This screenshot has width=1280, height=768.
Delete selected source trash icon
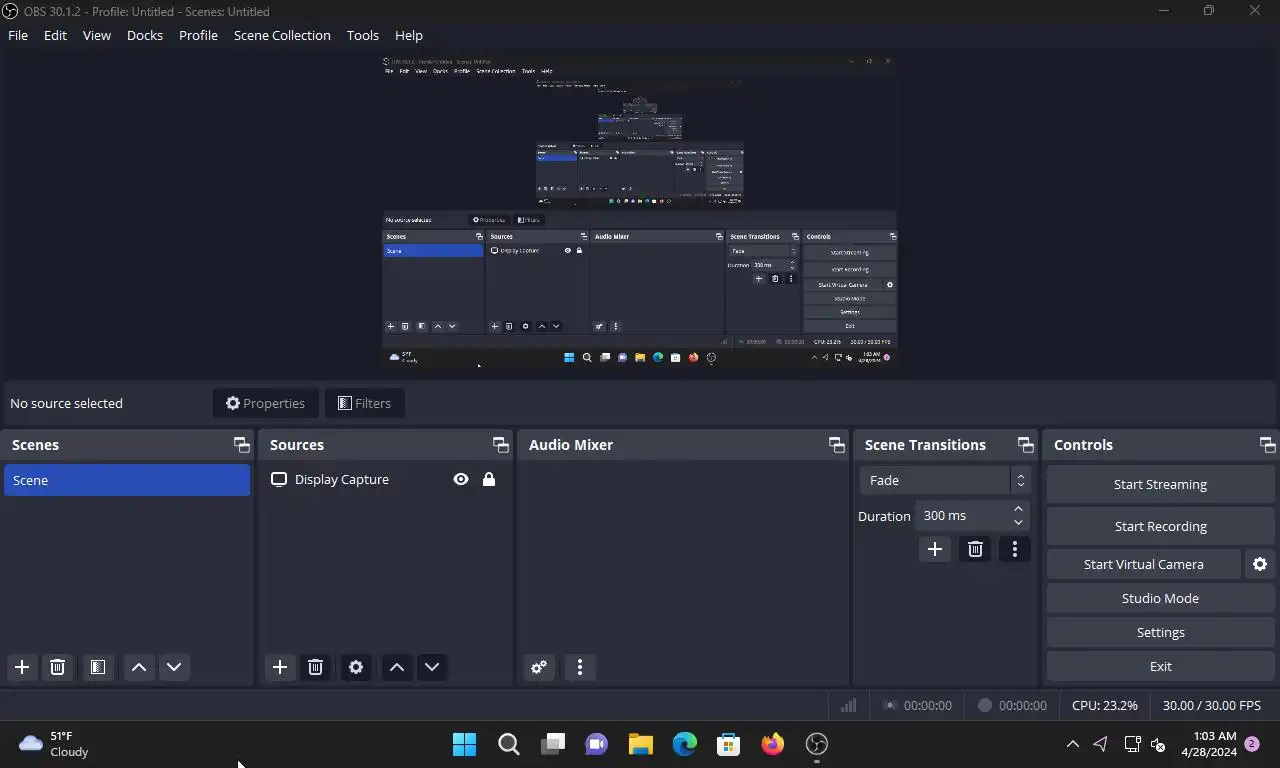pyautogui.click(x=315, y=667)
